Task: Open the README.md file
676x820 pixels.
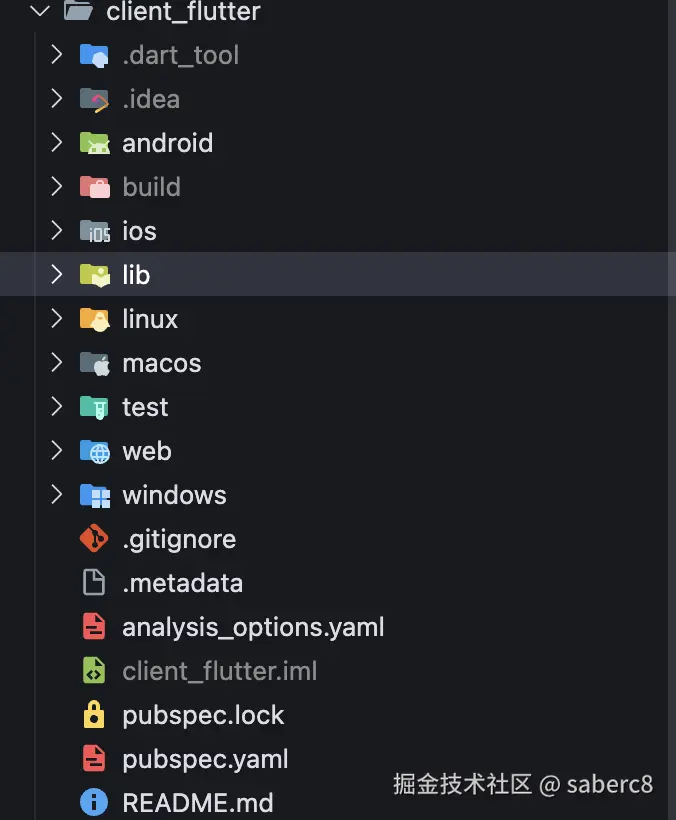Action: (x=197, y=802)
